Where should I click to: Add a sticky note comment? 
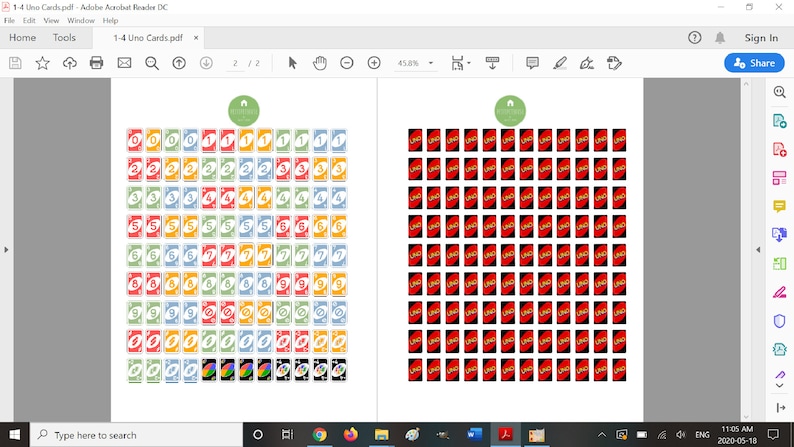pyautogui.click(x=532, y=63)
